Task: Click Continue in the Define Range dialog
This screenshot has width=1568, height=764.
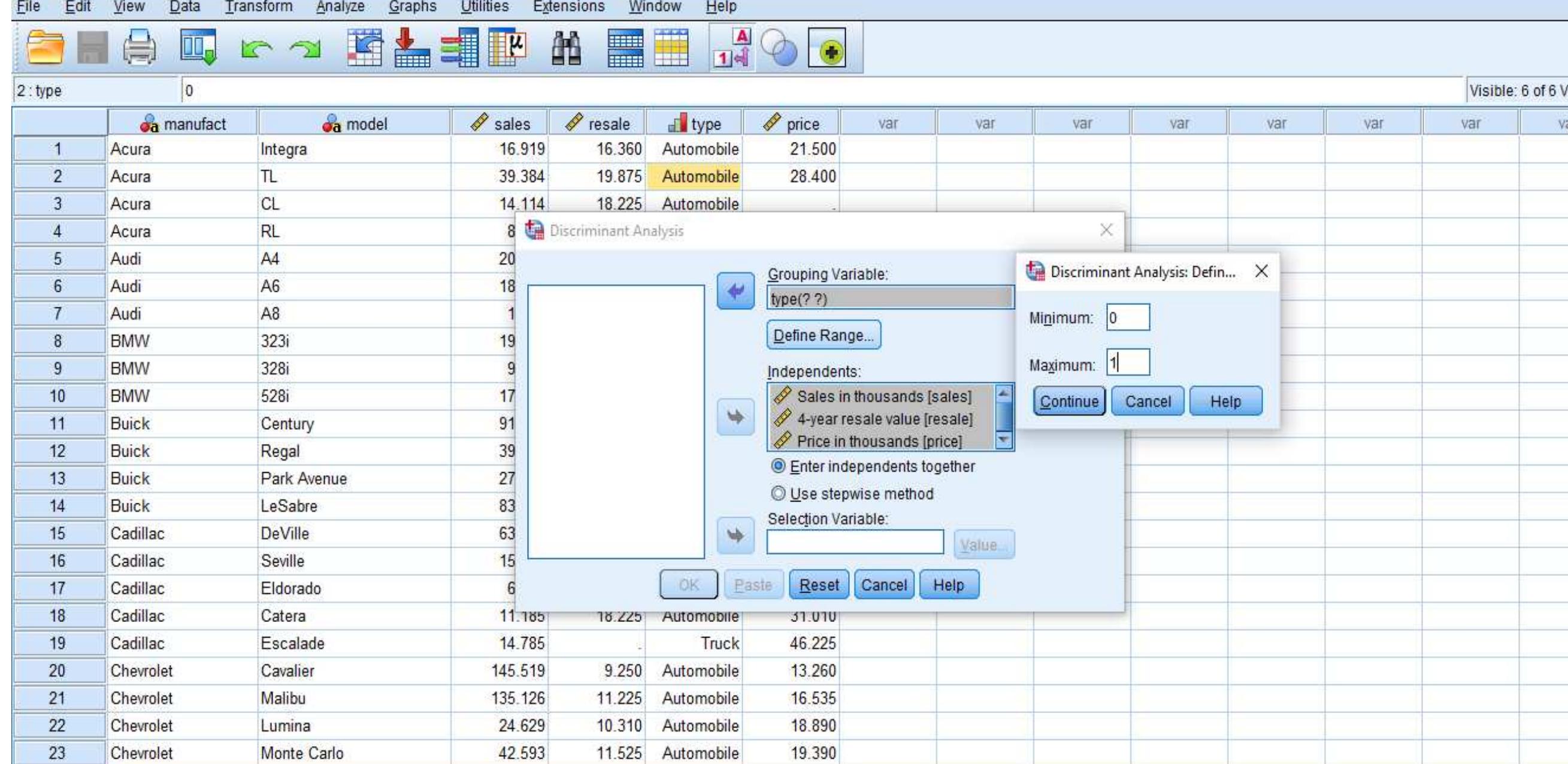Action: [x=1068, y=400]
